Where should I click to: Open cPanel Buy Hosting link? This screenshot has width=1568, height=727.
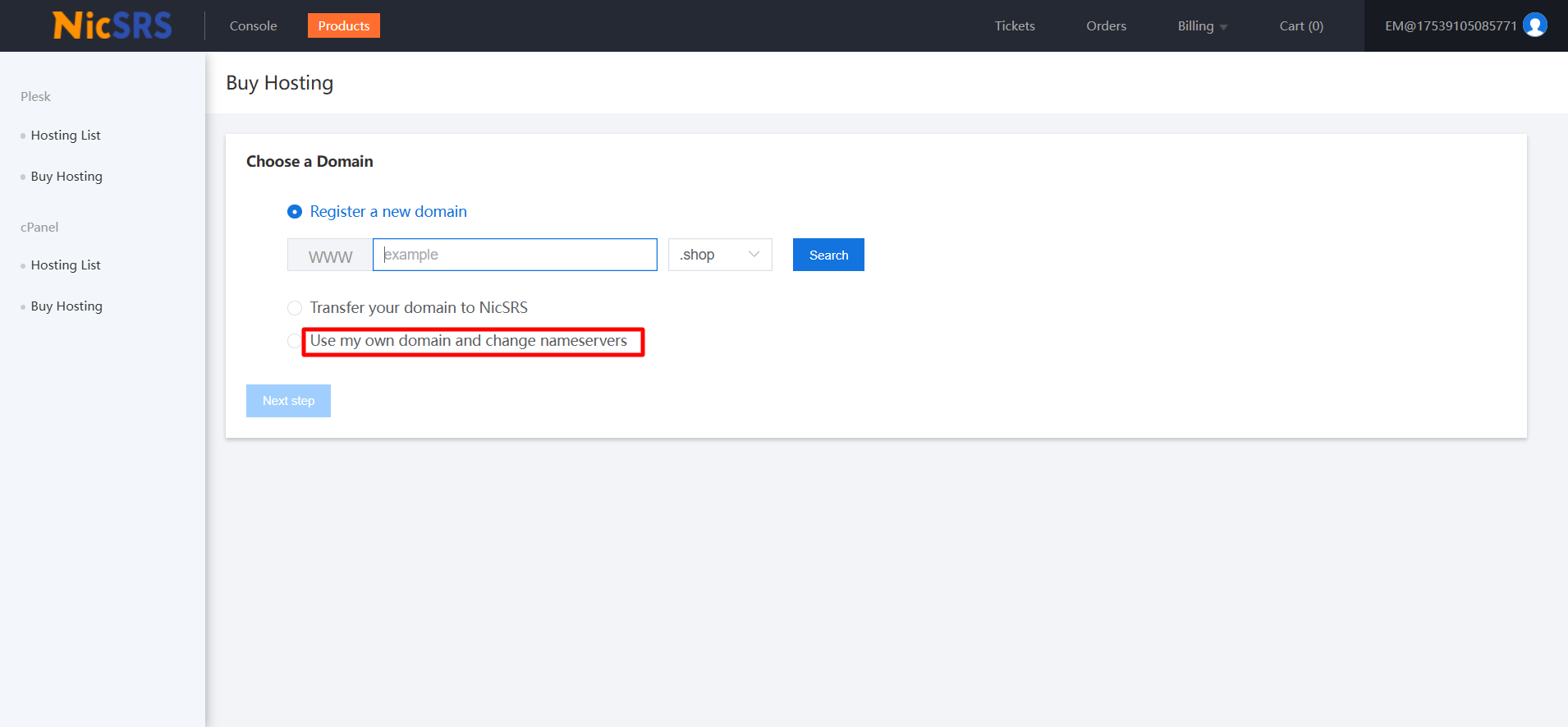(66, 306)
